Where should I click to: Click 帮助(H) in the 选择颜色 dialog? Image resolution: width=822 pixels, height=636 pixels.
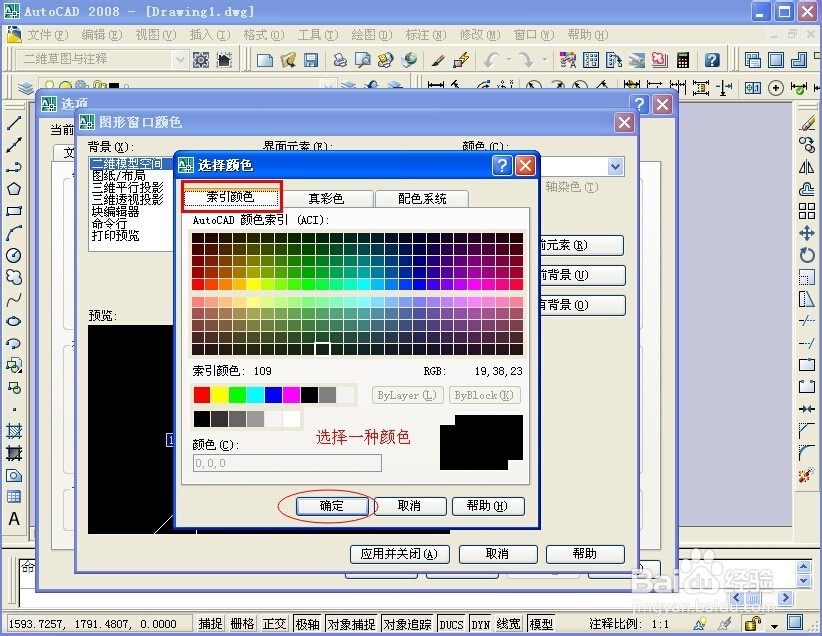click(488, 506)
